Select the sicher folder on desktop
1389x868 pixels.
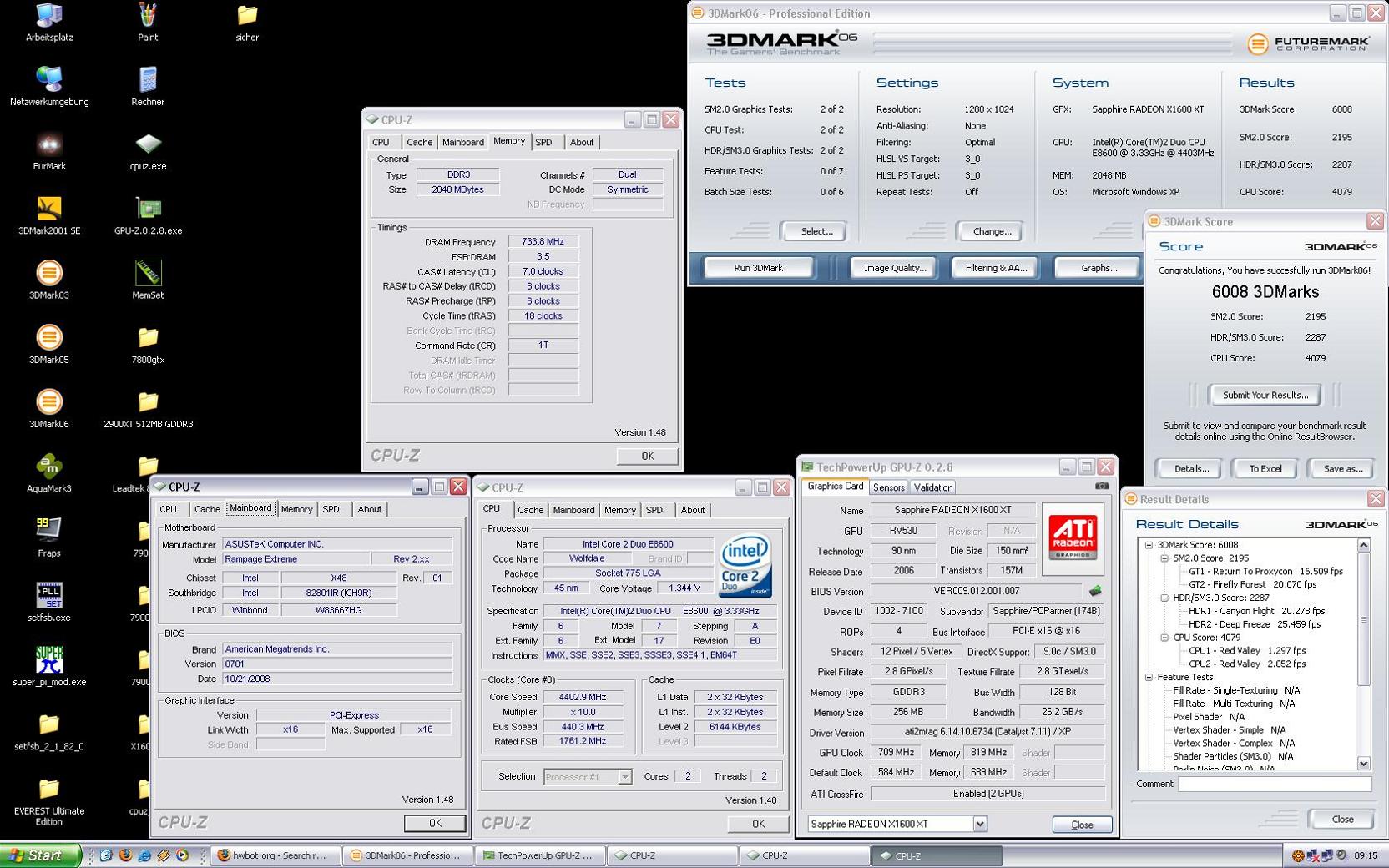(x=247, y=22)
